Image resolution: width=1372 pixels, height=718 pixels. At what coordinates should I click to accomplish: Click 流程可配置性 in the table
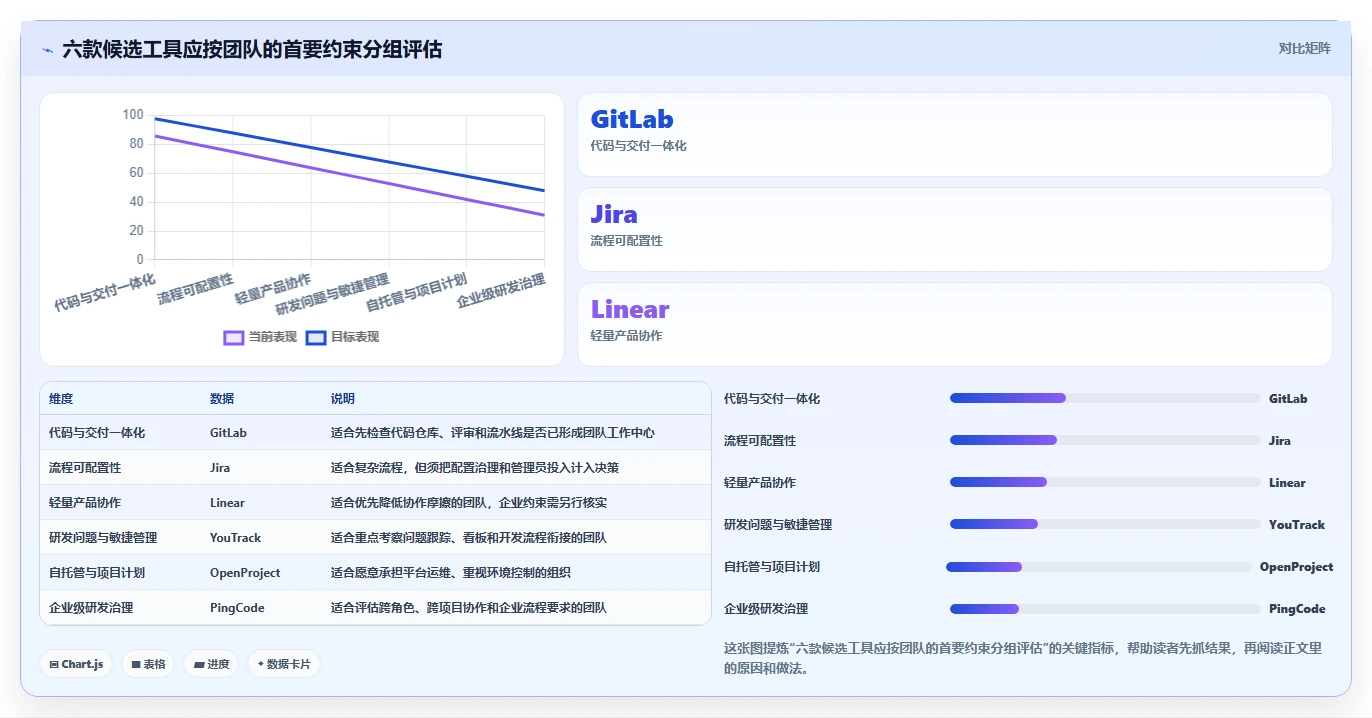coord(85,468)
